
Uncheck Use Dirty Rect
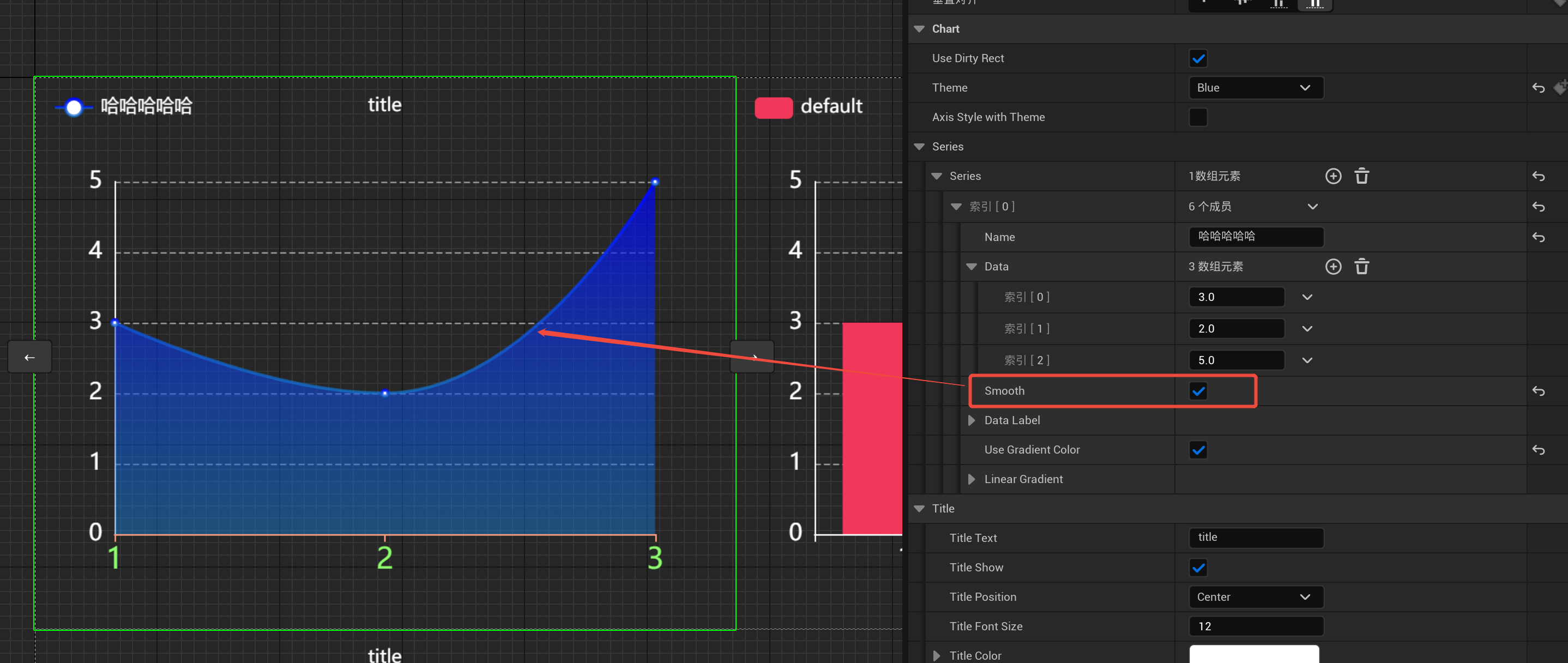click(x=1198, y=58)
